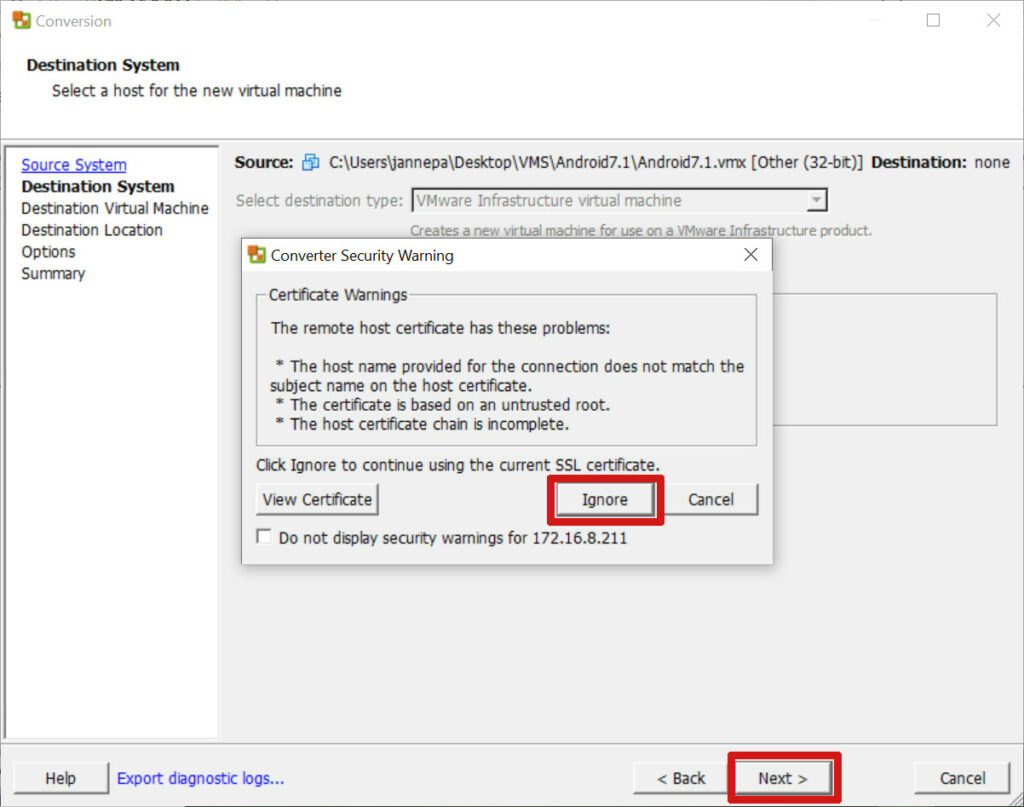Click 'Select a host for the new virtual machine' text
Viewport: 1024px width, 807px height.
pos(197,91)
